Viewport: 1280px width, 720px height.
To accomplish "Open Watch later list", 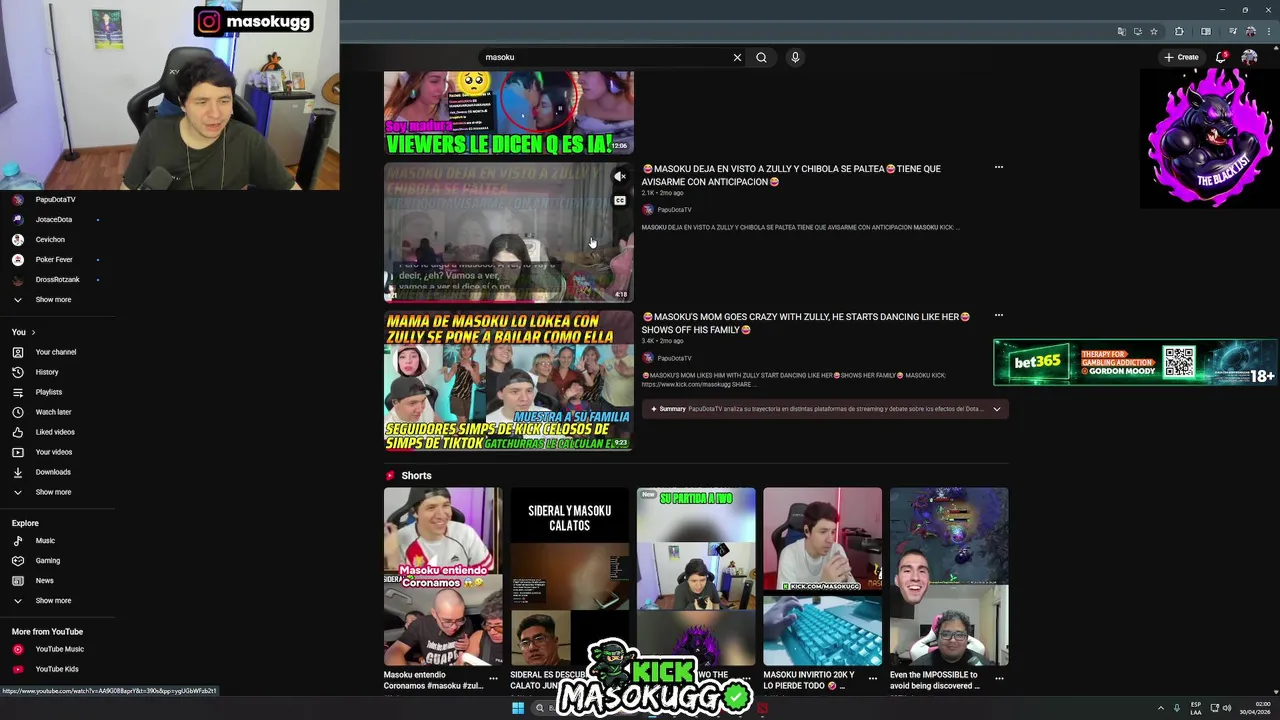I will coord(53,412).
